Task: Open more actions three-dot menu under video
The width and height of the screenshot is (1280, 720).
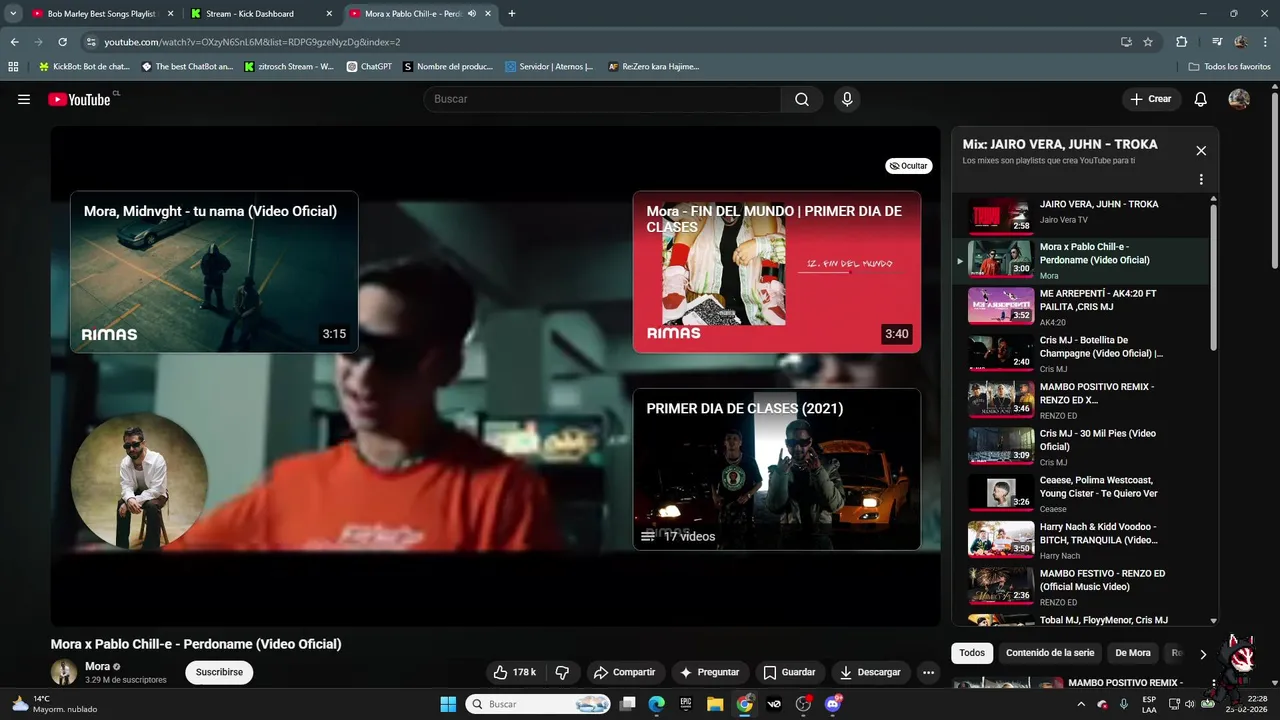Action: pos(928,672)
